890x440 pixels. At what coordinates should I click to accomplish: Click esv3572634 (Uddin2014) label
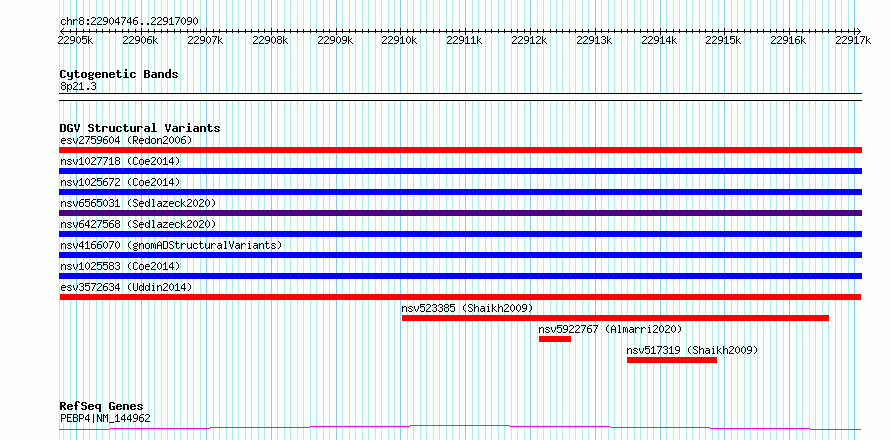(126, 287)
